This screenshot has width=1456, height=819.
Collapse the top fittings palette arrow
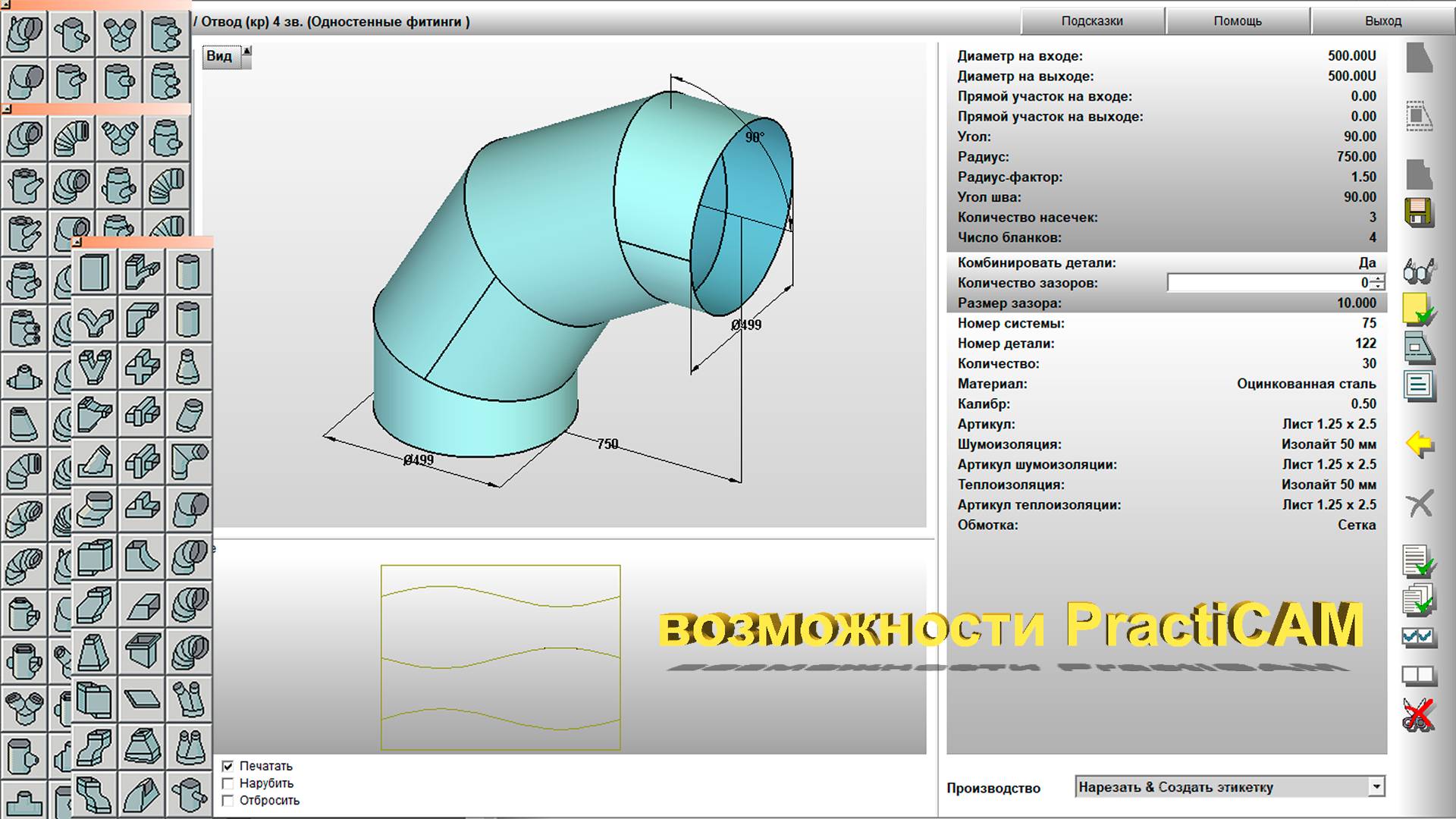(x=5, y=5)
